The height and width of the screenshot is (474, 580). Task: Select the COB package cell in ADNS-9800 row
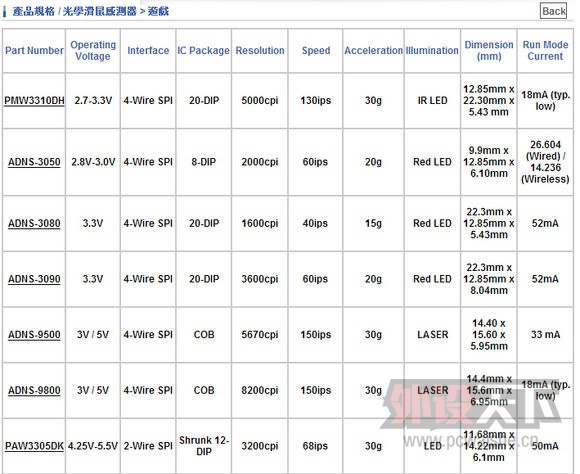coord(204,390)
